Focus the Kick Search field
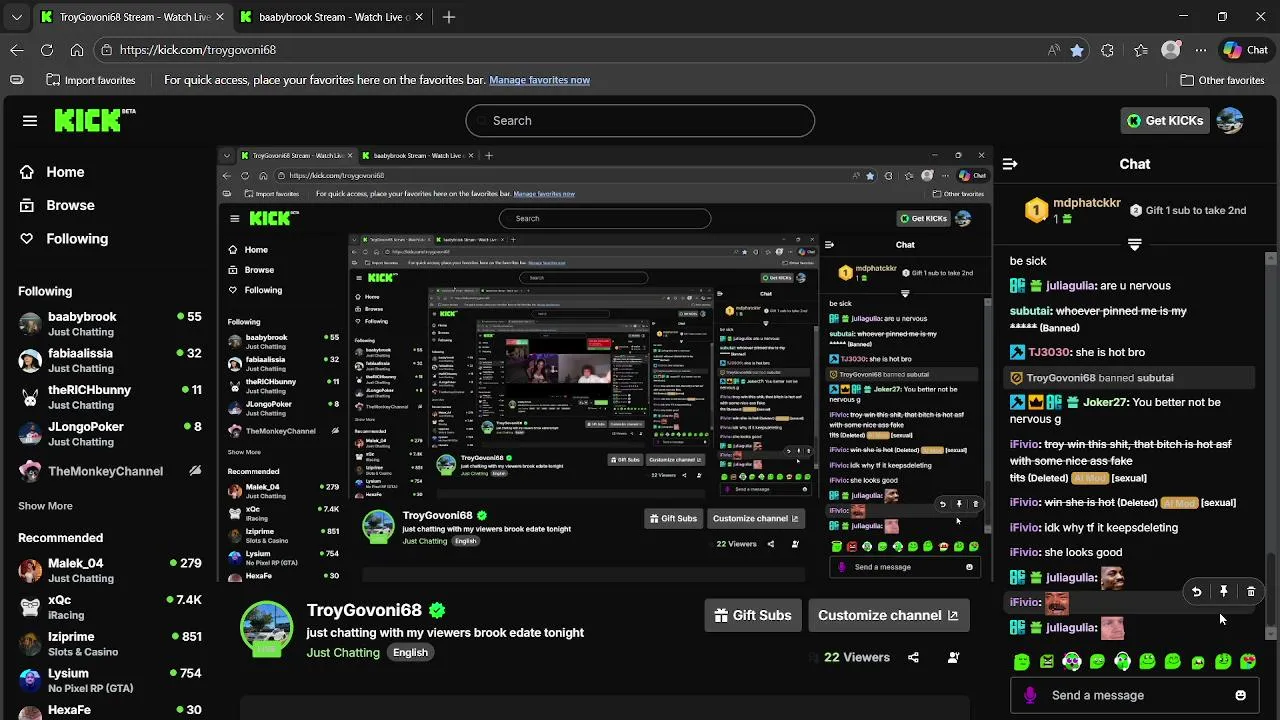 point(640,121)
